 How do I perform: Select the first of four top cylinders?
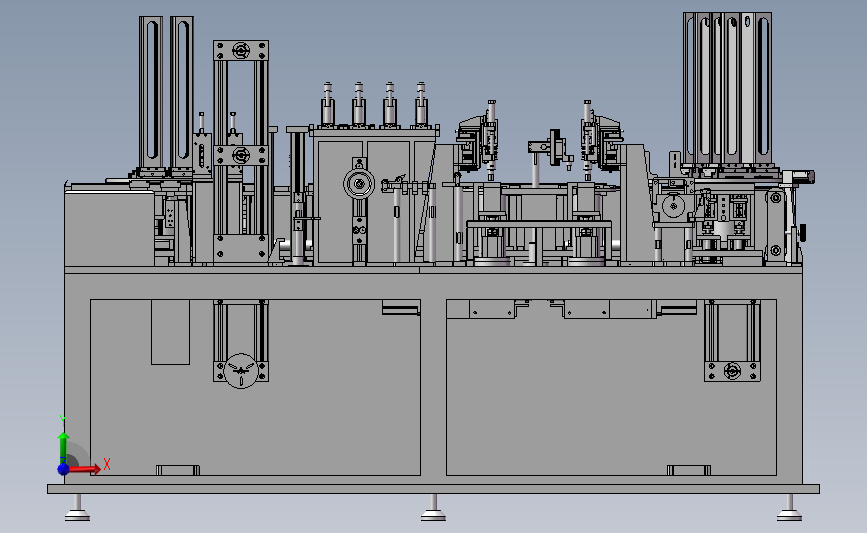pos(328,105)
